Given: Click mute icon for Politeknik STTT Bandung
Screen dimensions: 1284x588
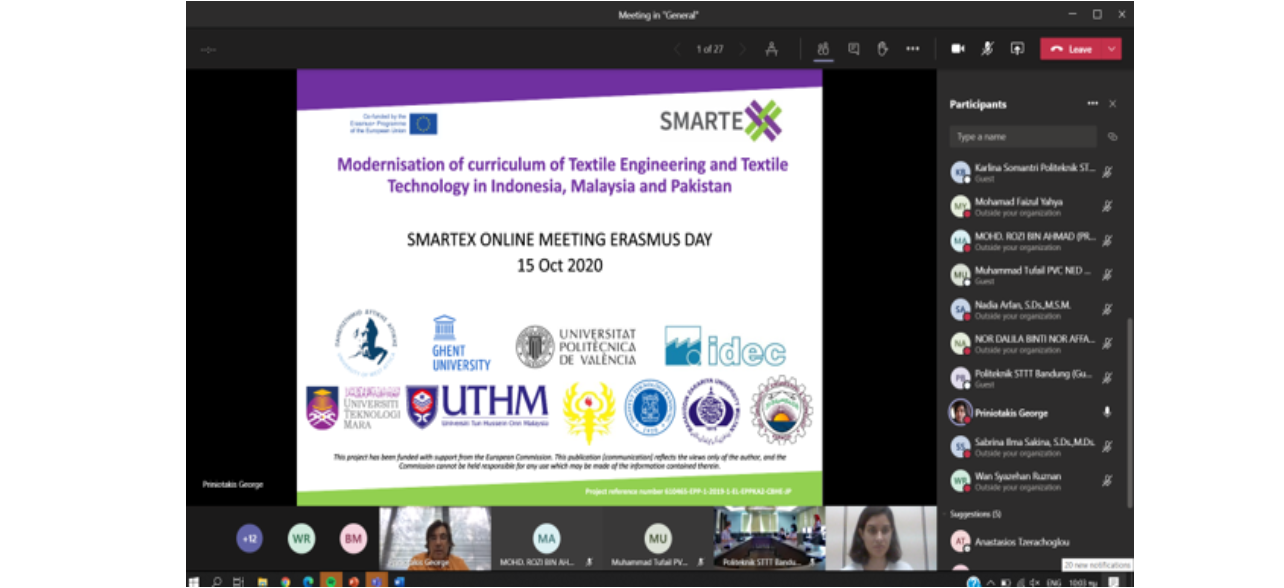Looking at the screenshot, I should (1108, 378).
